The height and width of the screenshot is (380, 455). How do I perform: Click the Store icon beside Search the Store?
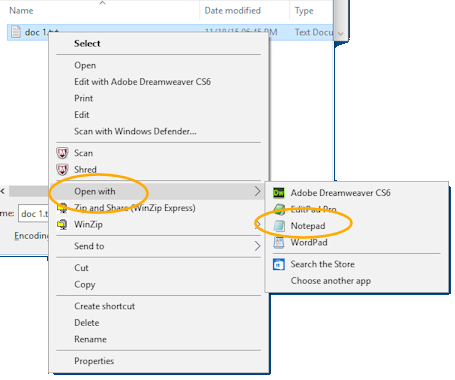(279, 264)
